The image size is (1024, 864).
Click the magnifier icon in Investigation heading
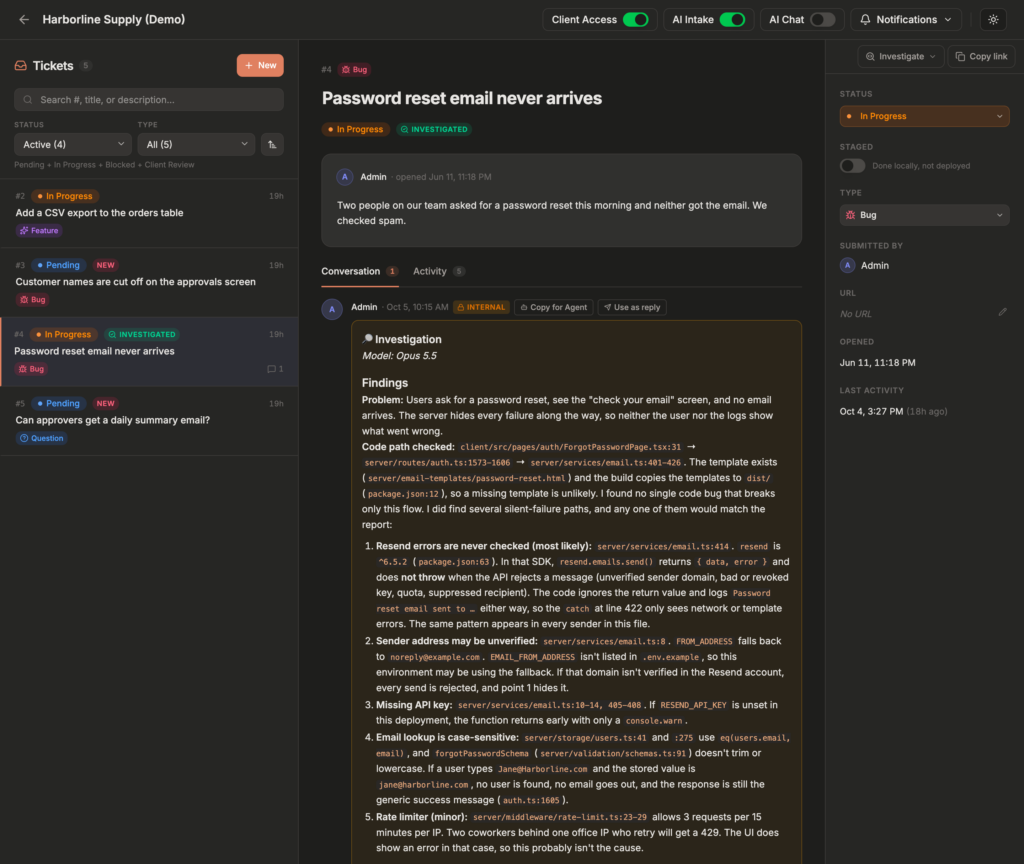[368, 338]
